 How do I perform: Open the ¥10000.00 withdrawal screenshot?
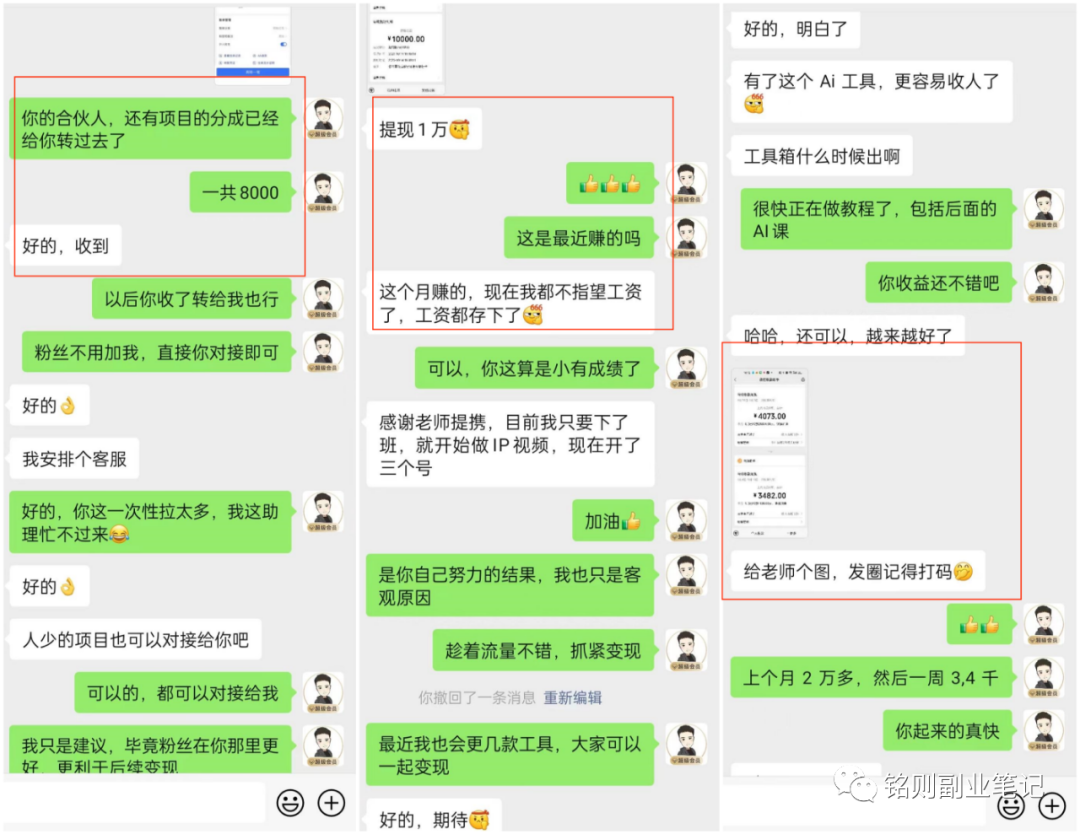click(404, 45)
